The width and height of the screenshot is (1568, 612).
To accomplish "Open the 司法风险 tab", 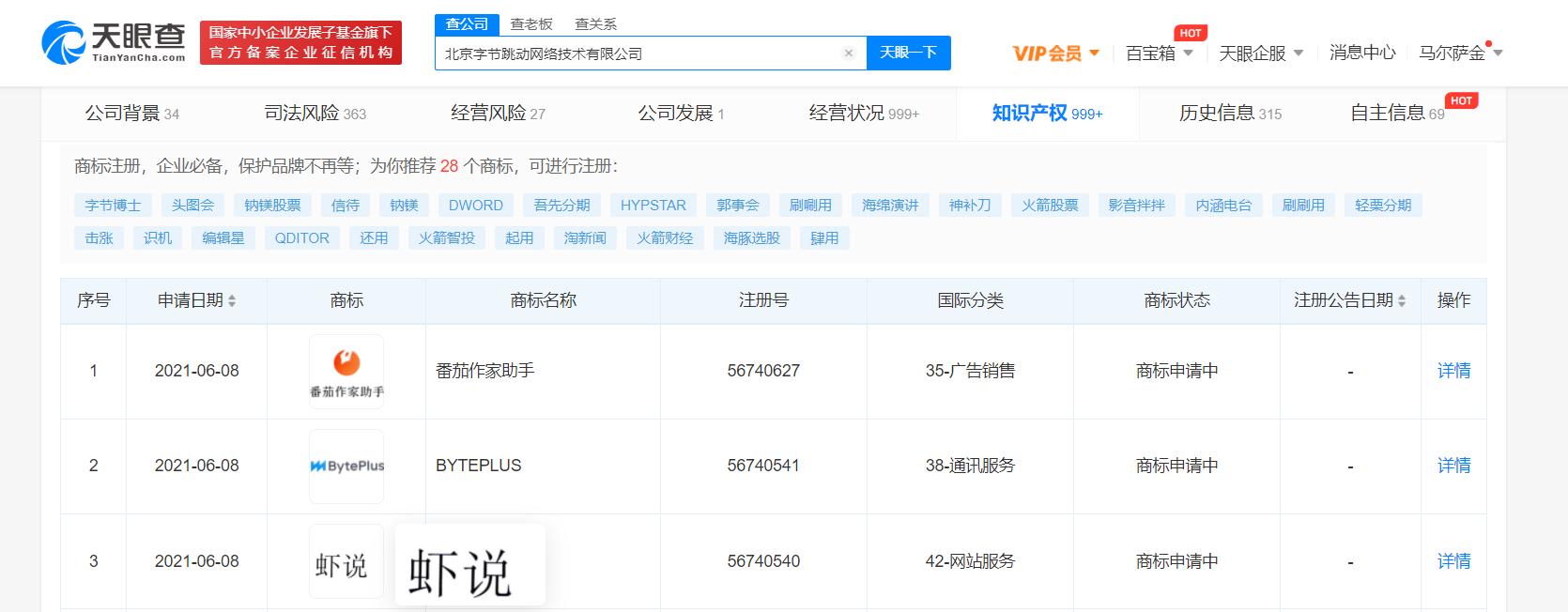I will tap(315, 114).
